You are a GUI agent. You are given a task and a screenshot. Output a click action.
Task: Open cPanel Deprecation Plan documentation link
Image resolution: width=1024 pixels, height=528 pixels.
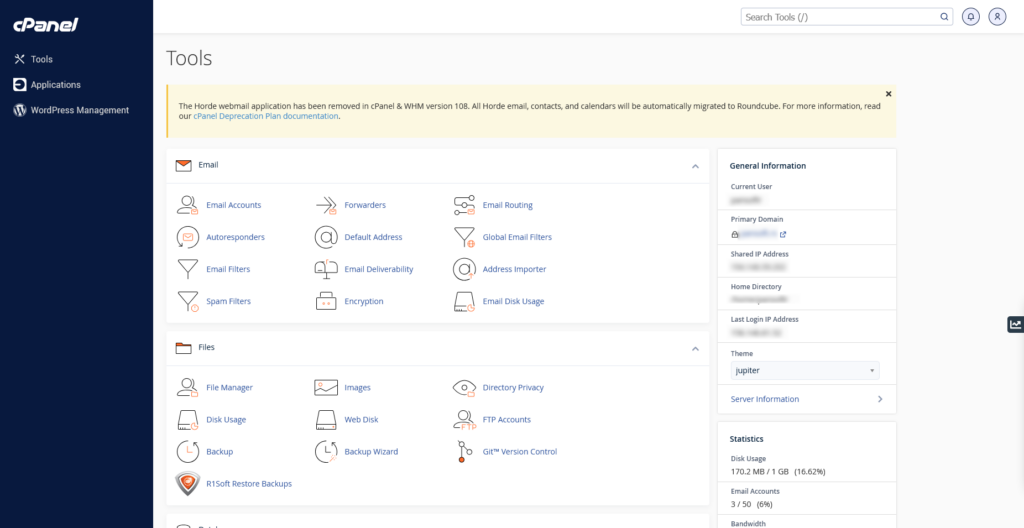coord(265,116)
